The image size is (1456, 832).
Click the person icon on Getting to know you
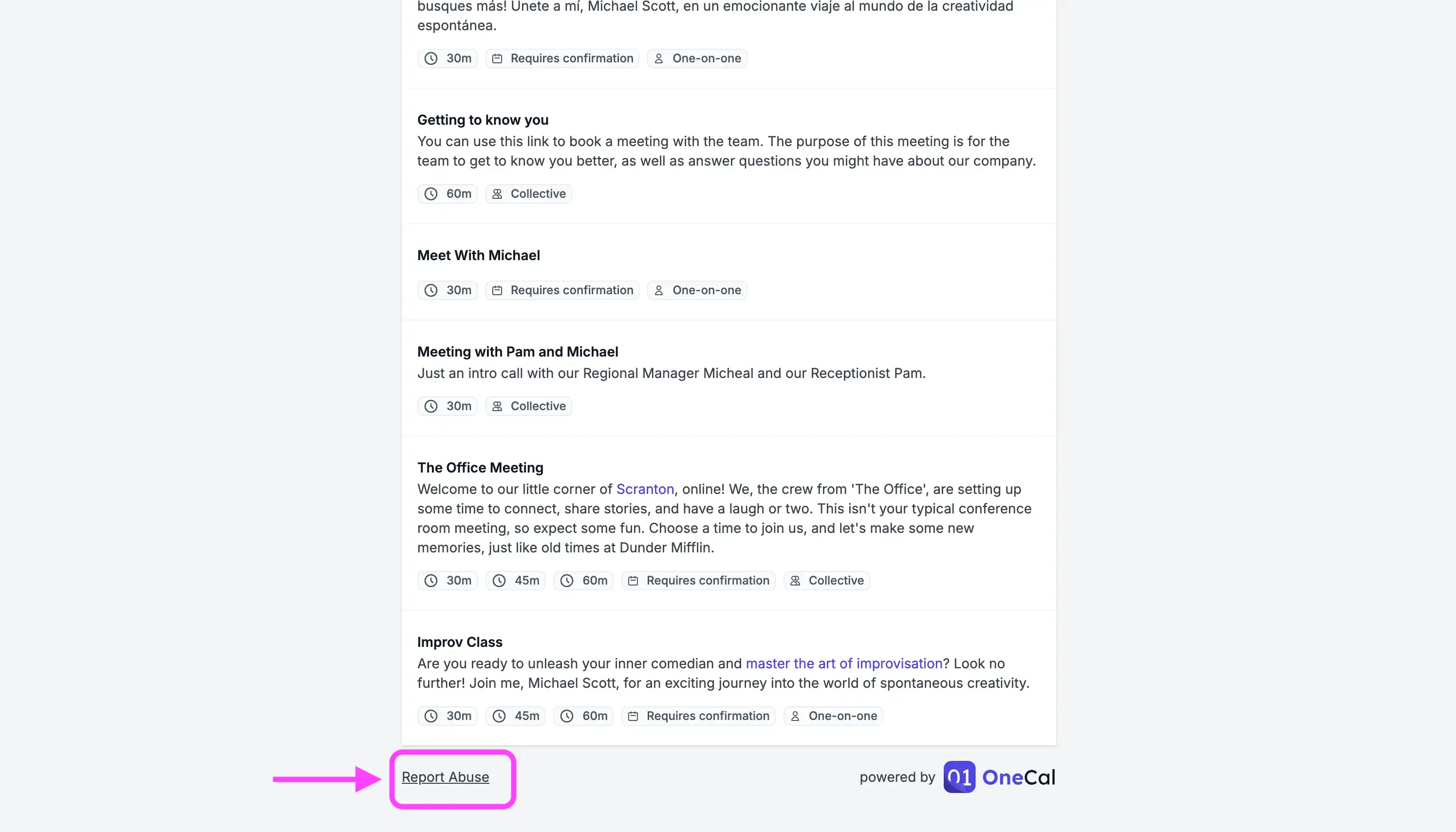pos(497,194)
